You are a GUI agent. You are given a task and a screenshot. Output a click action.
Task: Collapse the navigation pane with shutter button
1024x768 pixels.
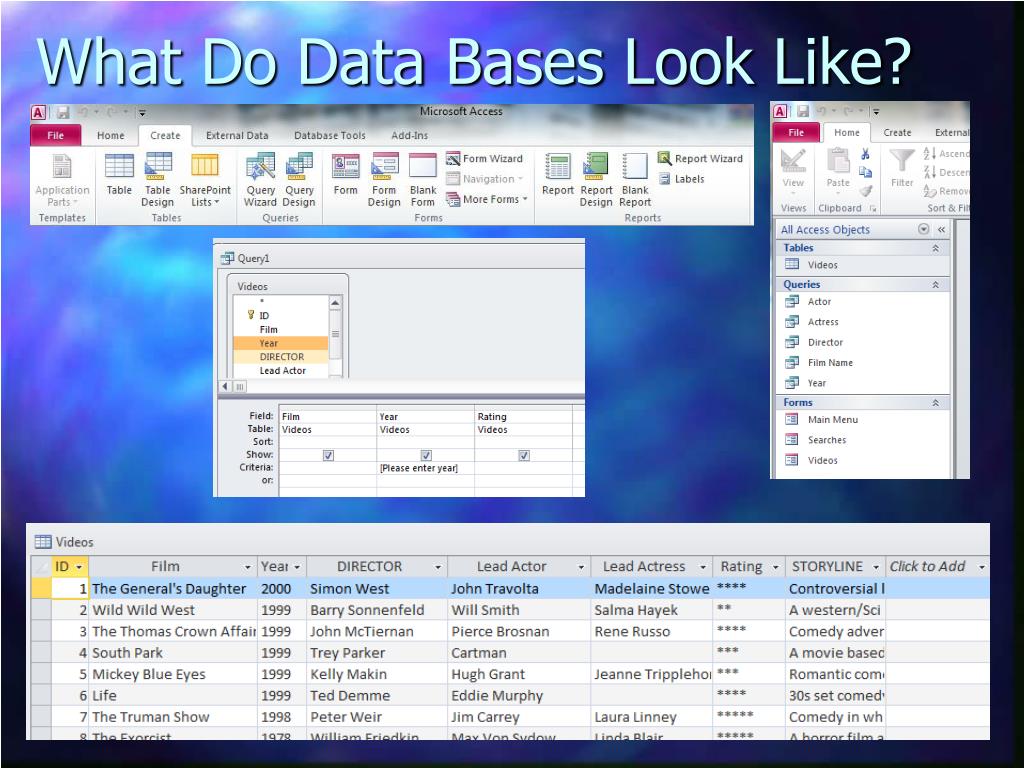(x=941, y=229)
